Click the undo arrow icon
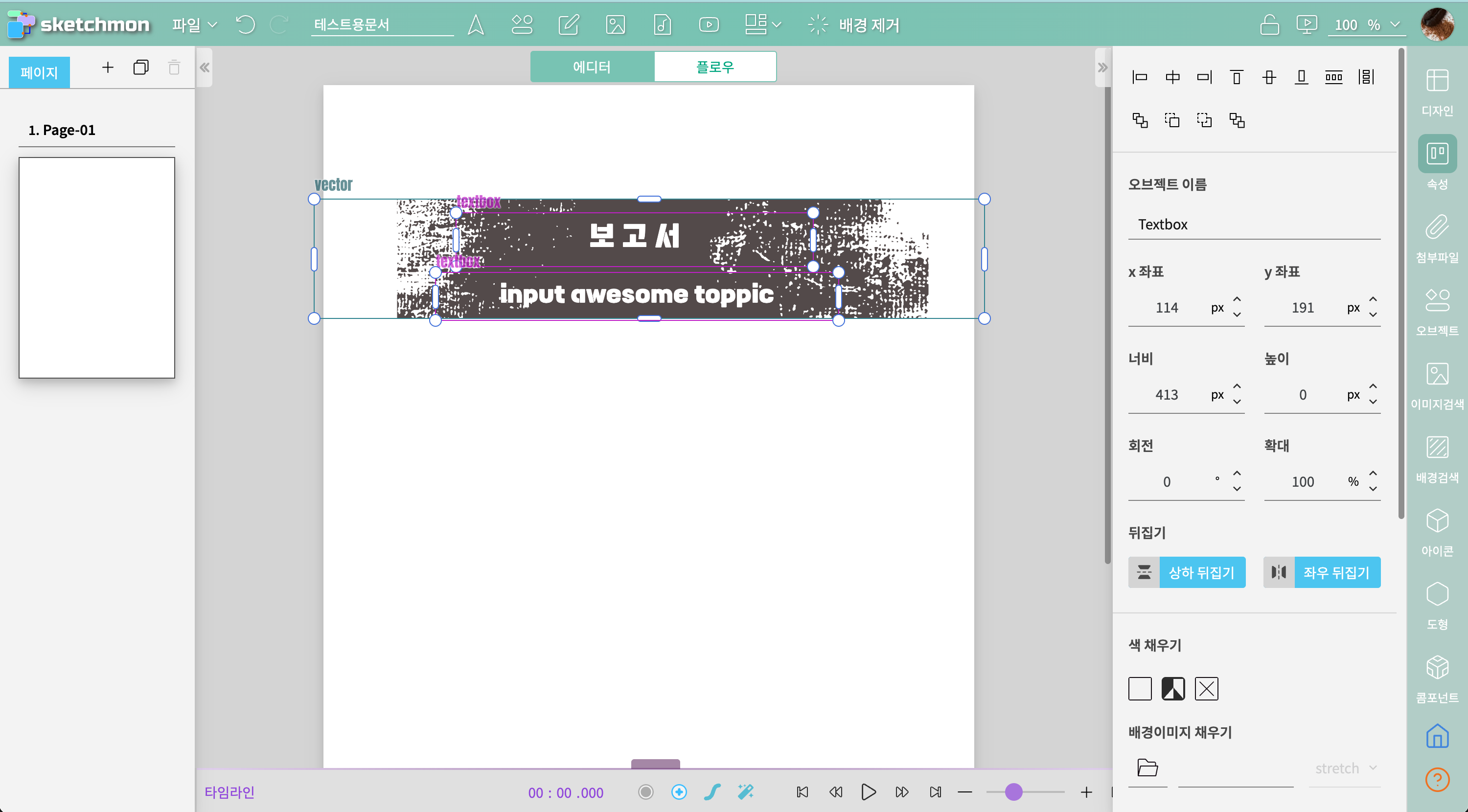The image size is (1468, 812). pos(245,24)
